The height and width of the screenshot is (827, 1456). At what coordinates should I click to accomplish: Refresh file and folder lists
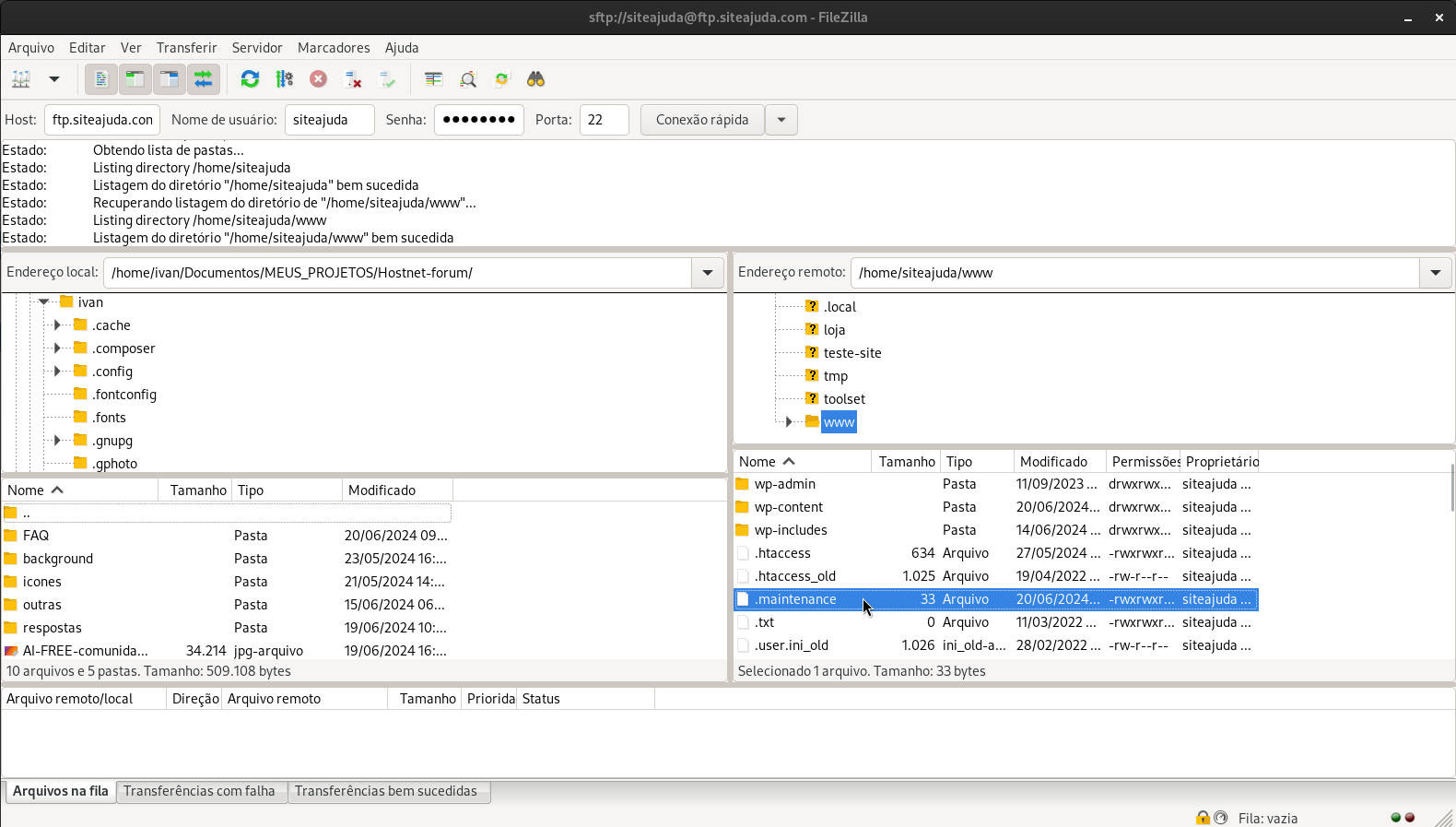click(x=250, y=79)
